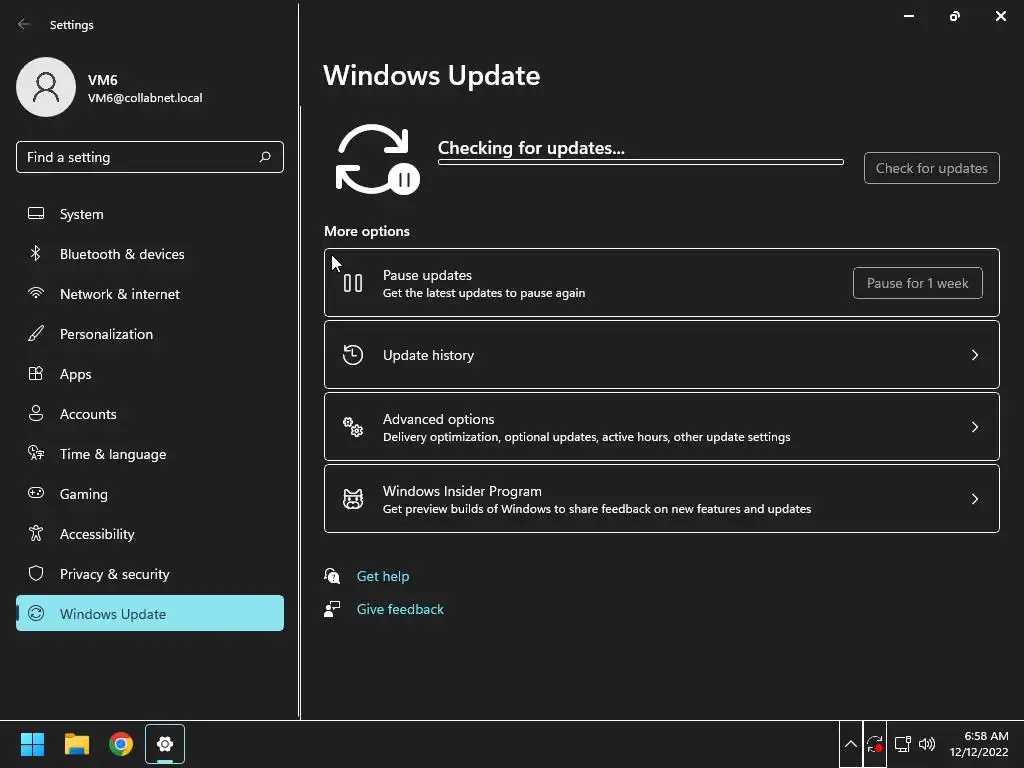Click the Checking for updates progress bar
The image size is (1024, 768).
(641, 162)
